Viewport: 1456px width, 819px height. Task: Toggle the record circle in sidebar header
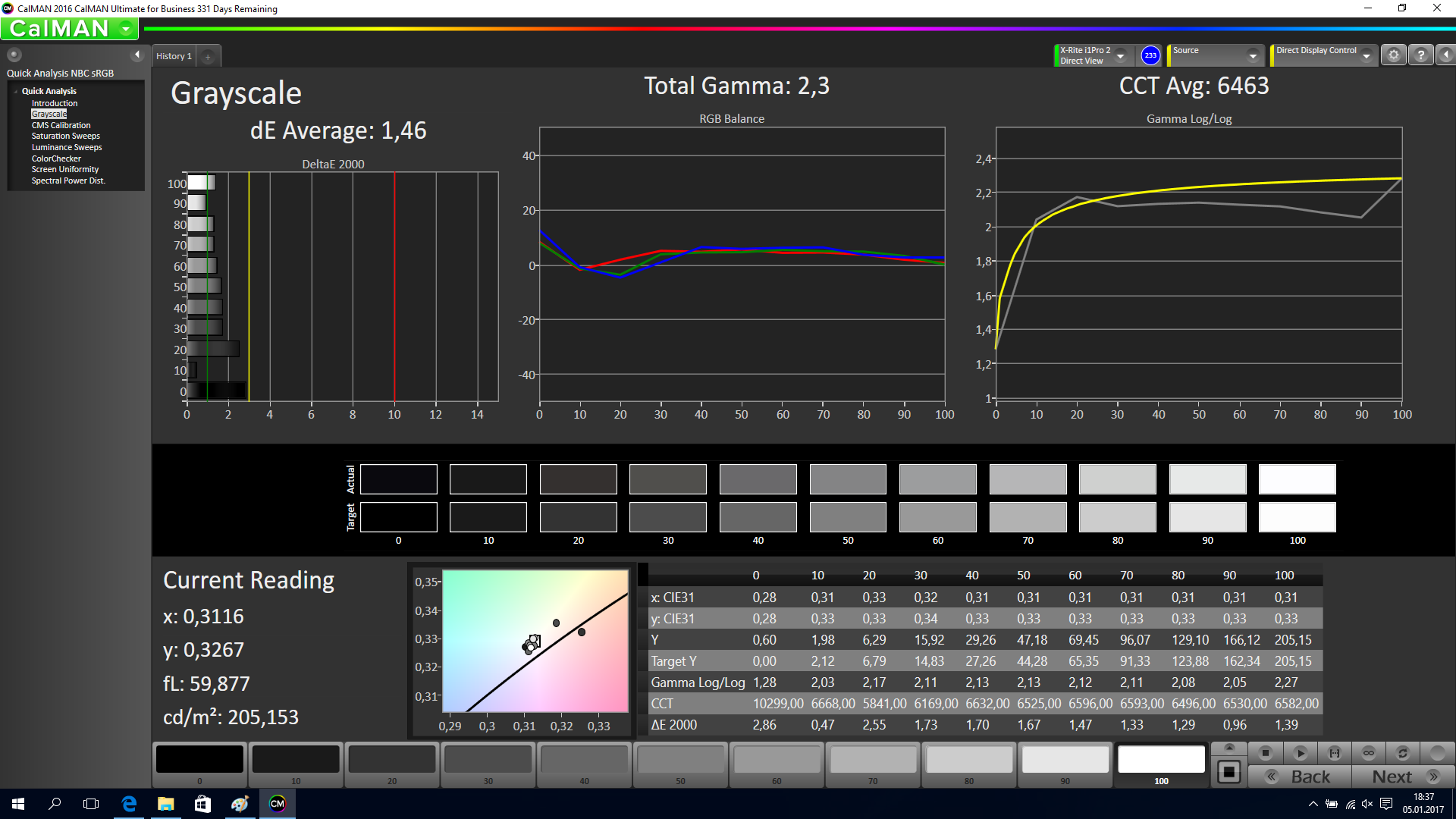pyautogui.click(x=14, y=55)
